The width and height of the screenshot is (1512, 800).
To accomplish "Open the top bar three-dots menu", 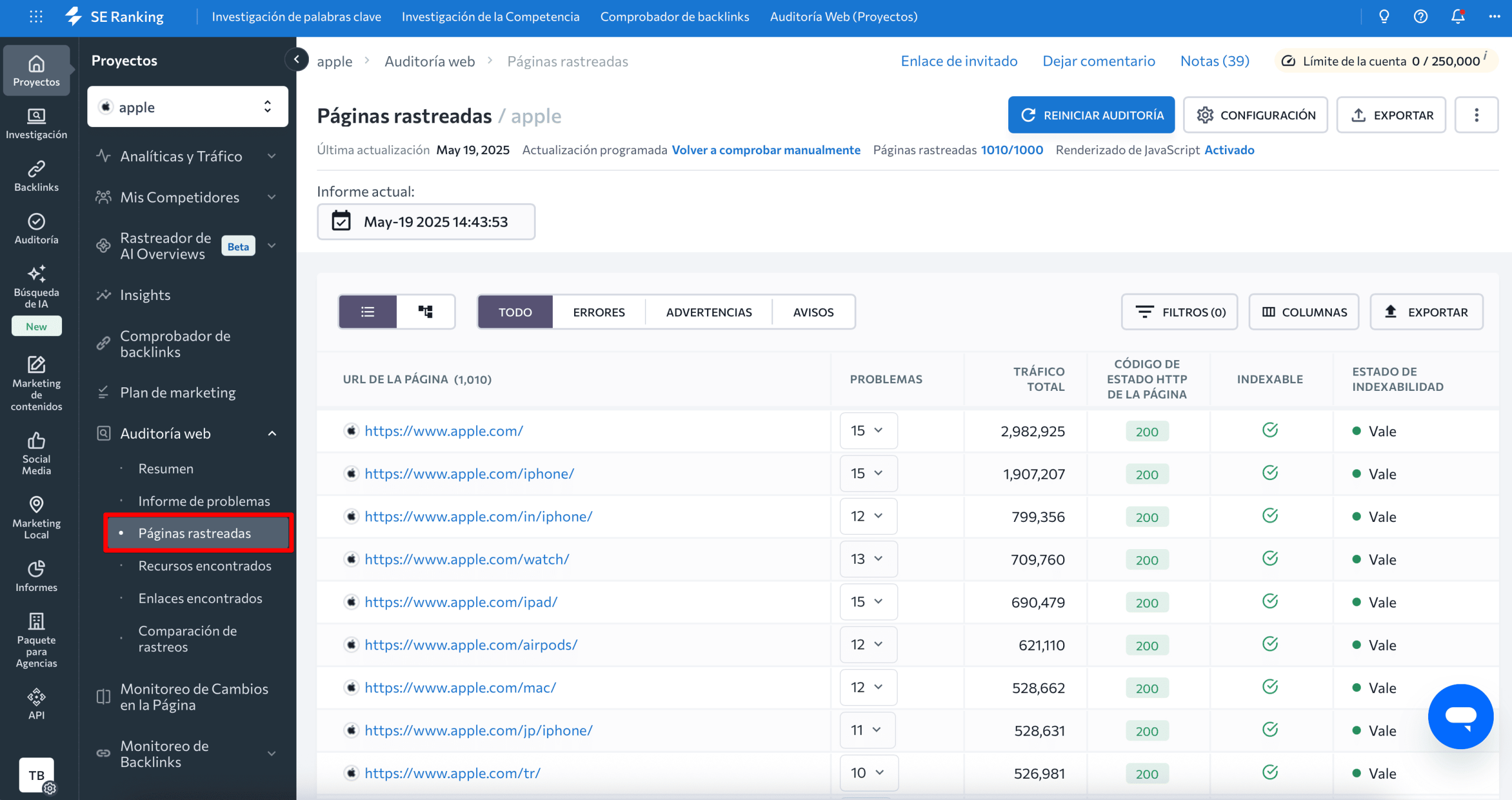I will tap(1494, 17).
